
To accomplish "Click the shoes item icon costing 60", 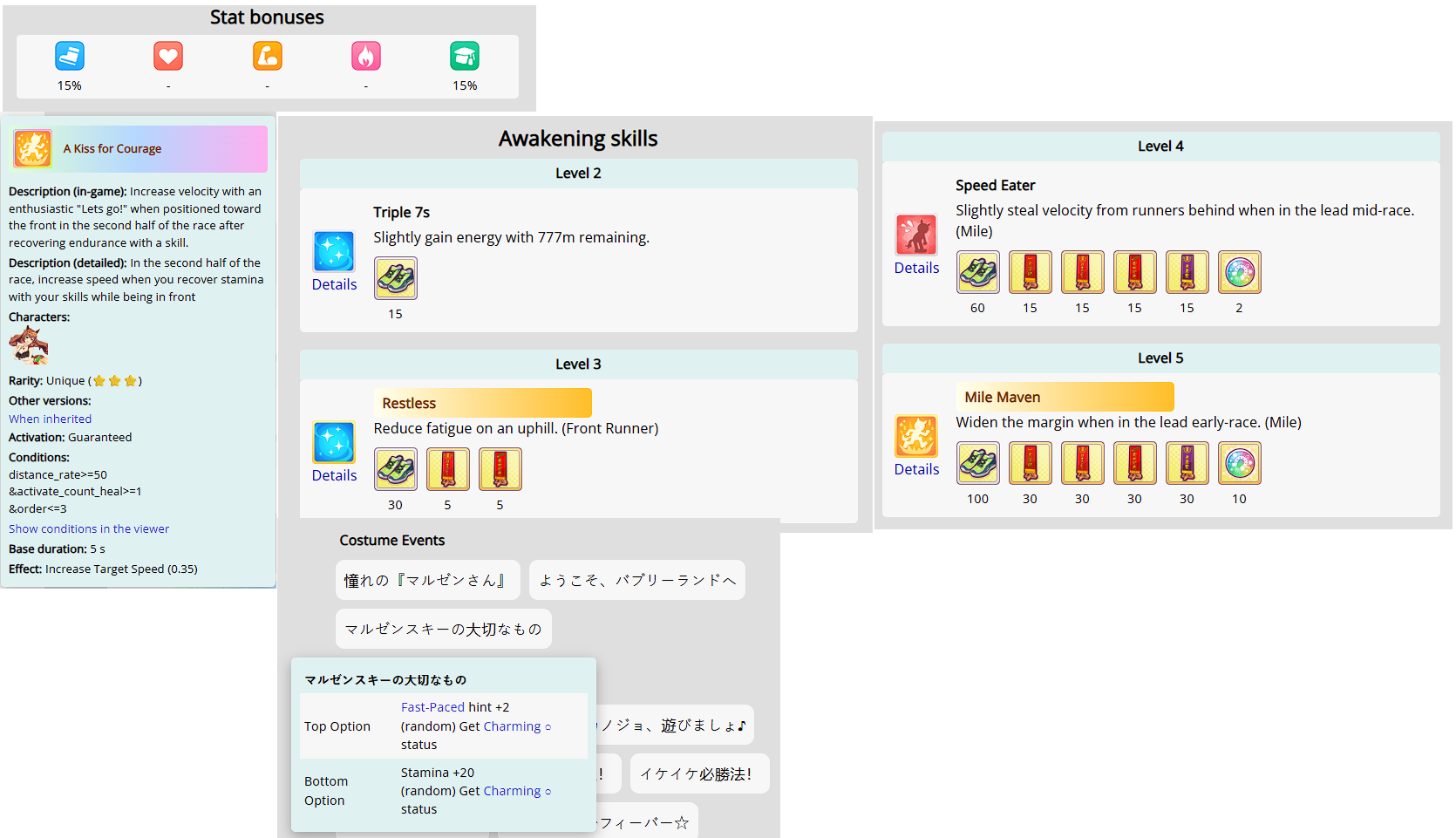I will coord(978,272).
